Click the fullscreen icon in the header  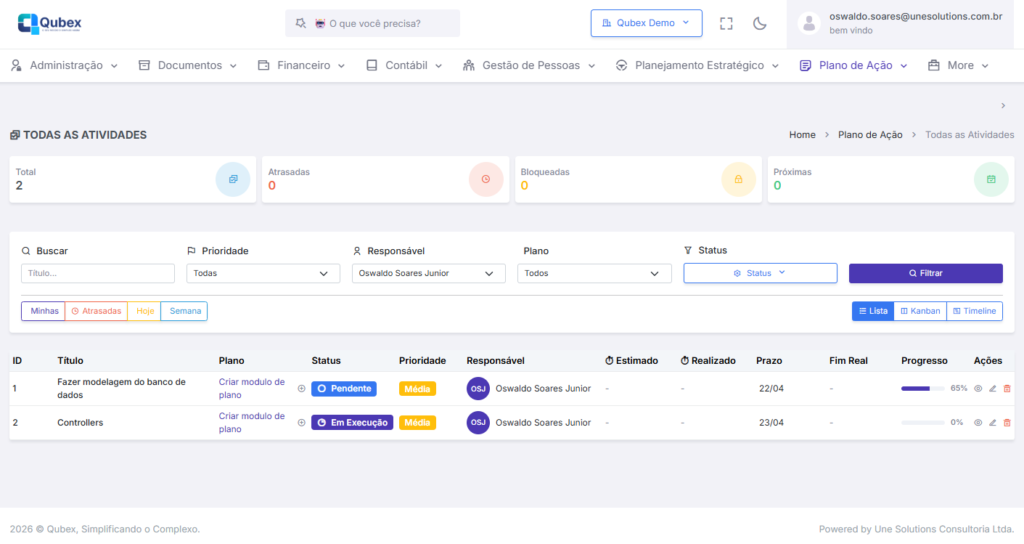(727, 23)
